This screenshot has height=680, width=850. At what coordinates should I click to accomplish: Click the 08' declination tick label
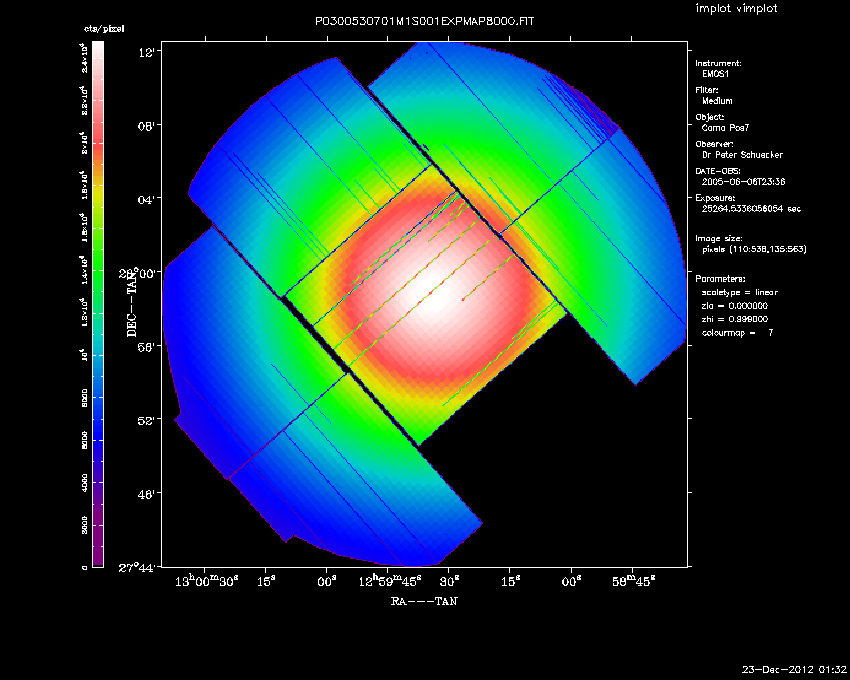tap(149, 126)
